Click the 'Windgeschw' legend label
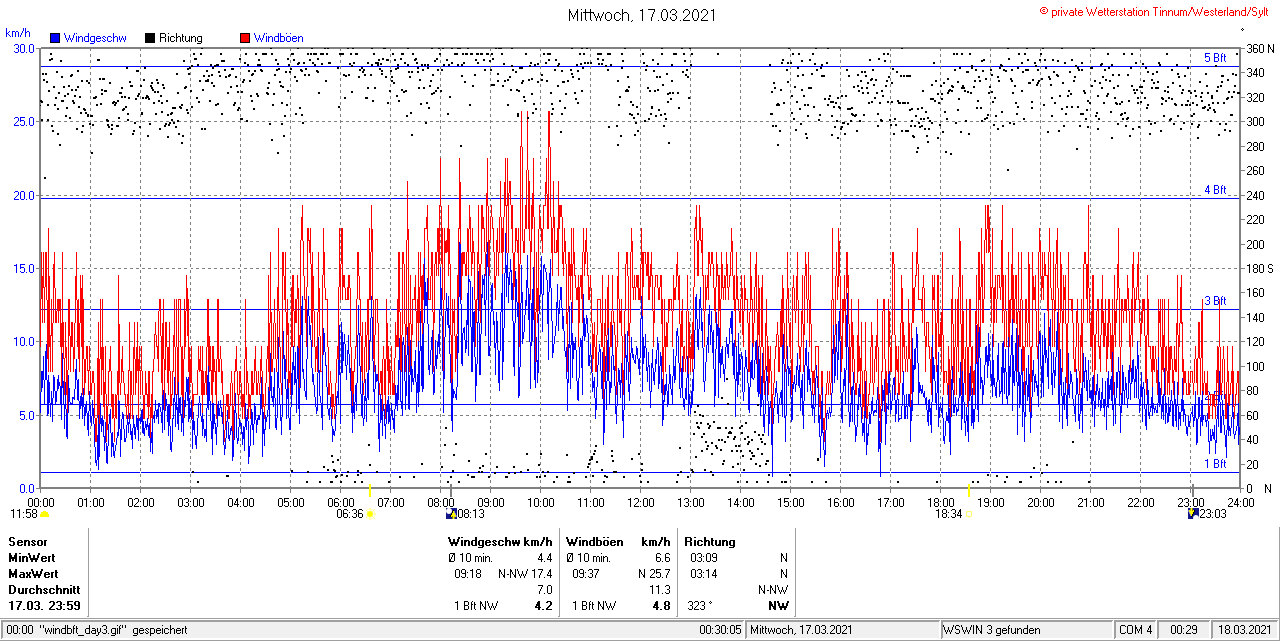Image resolution: width=1280 pixels, height=641 pixels. tap(95, 38)
